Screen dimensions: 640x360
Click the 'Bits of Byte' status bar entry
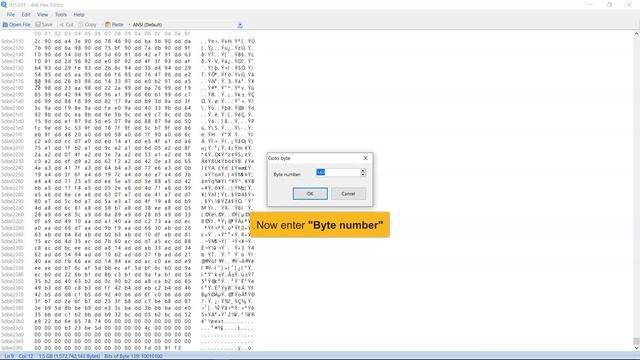(x=133, y=356)
